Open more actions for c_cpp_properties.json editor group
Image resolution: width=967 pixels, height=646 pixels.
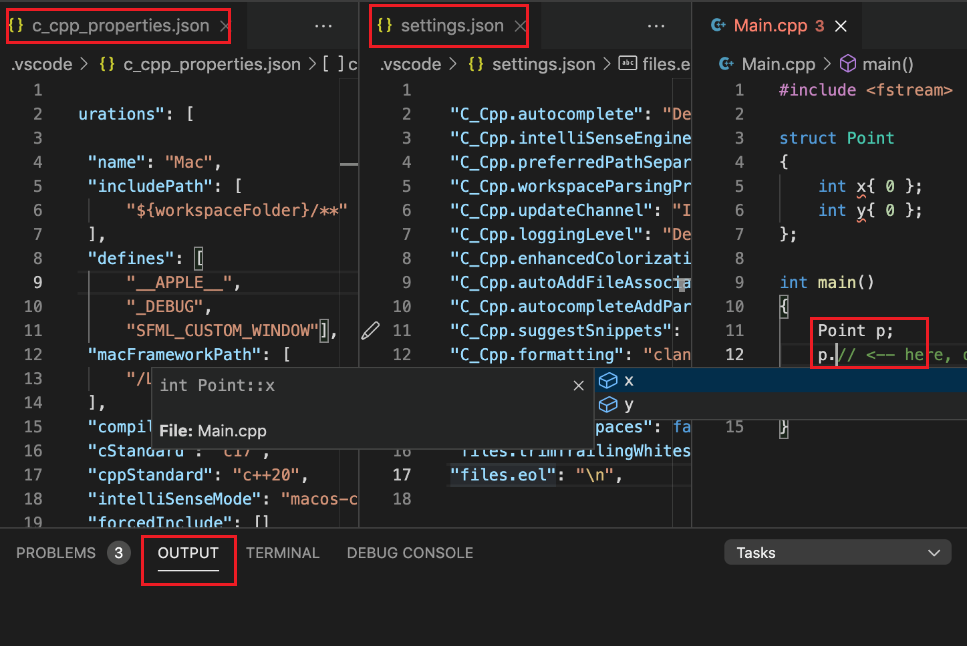click(x=323, y=27)
